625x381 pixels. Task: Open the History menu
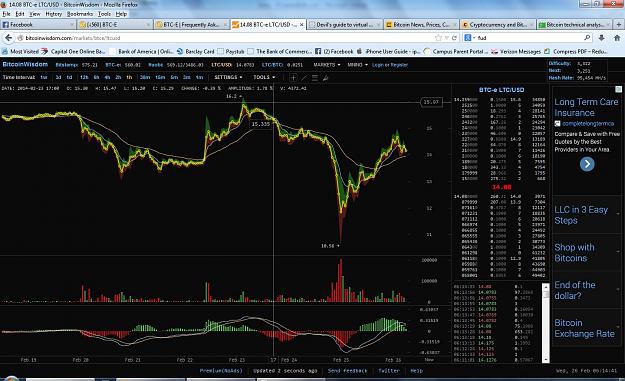click(x=54, y=14)
